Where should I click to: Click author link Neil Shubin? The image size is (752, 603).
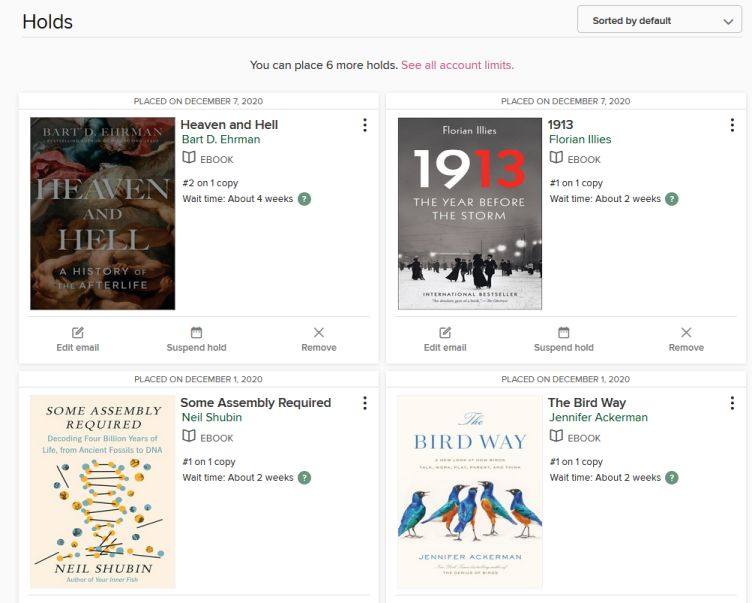click(x=211, y=417)
